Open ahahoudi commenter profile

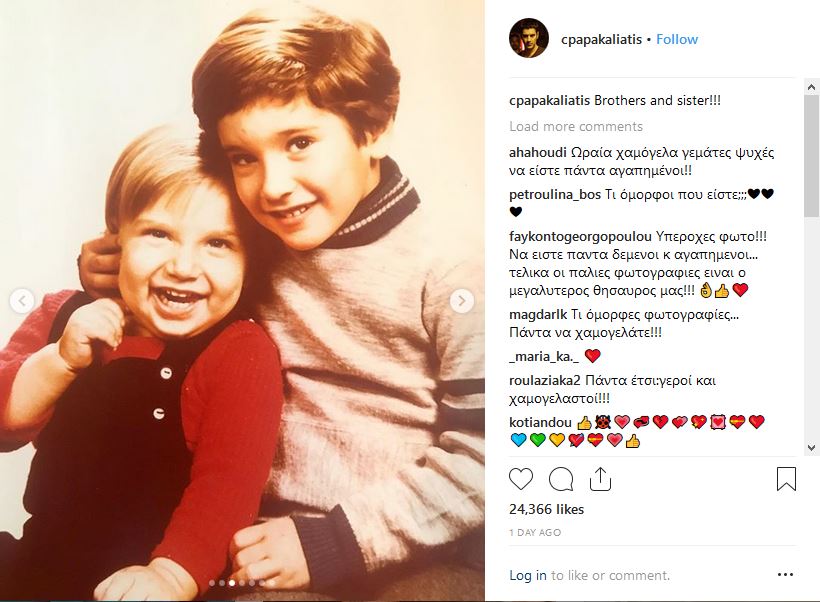pos(538,153)
